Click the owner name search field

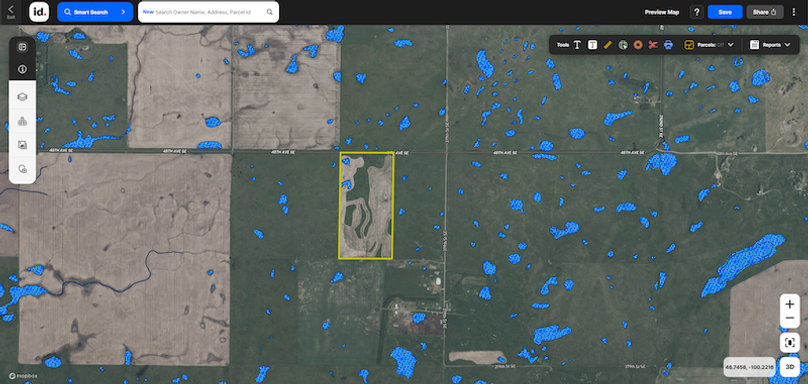coord(209,12)
